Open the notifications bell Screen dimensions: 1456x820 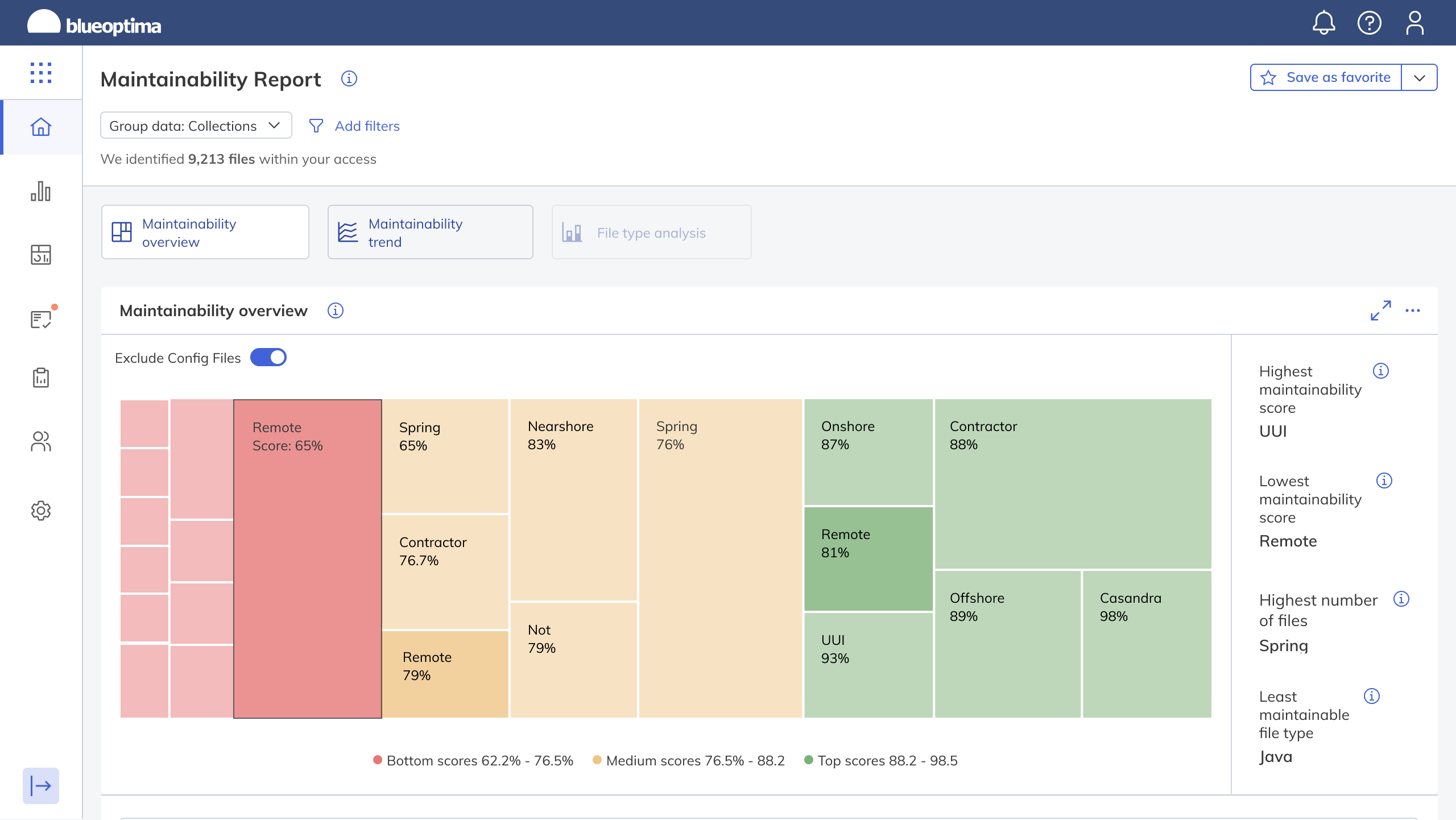coord(1323,23)
